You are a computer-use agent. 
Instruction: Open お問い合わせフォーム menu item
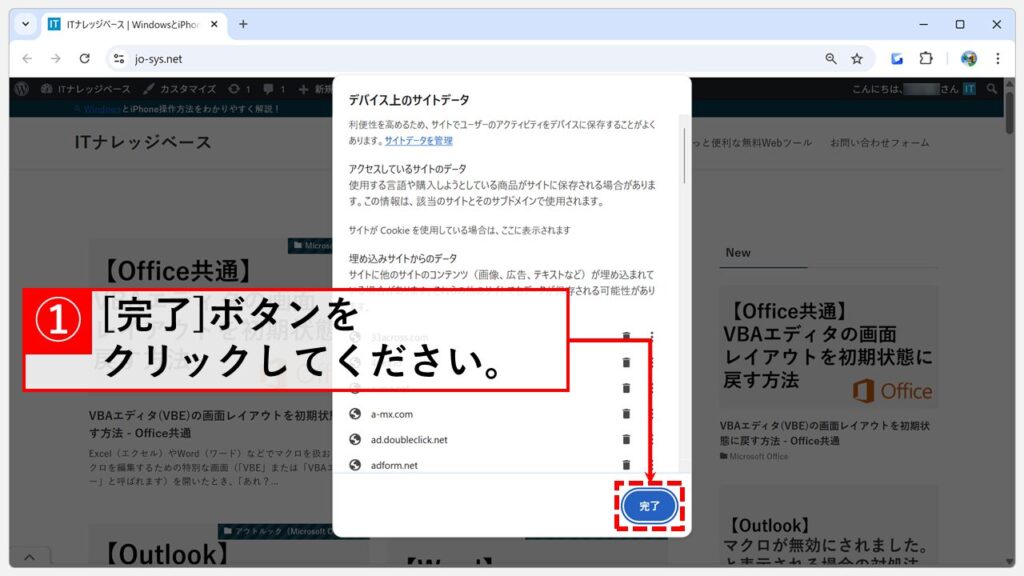[x=880, y=142]
